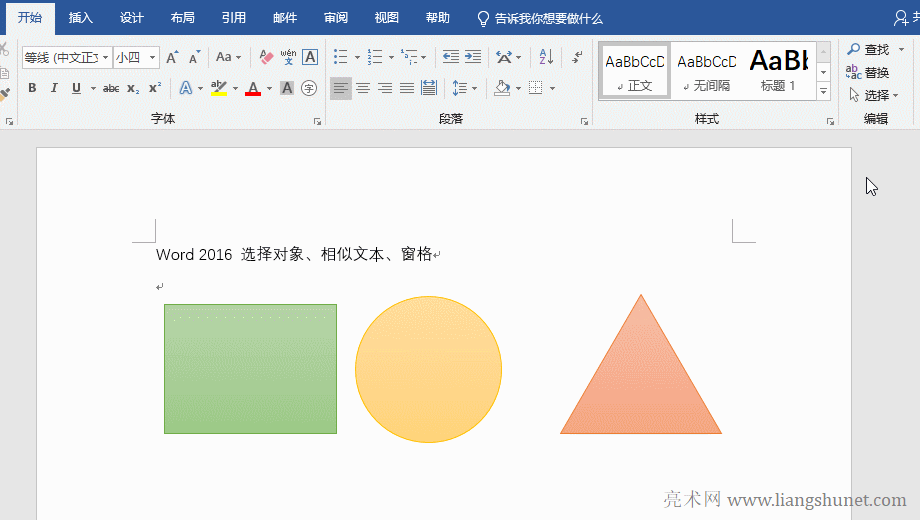Image resolution: width=920 pixels, height=520 pixels.
Task: Click the 查找 button
Action: (x=868, y=50)
